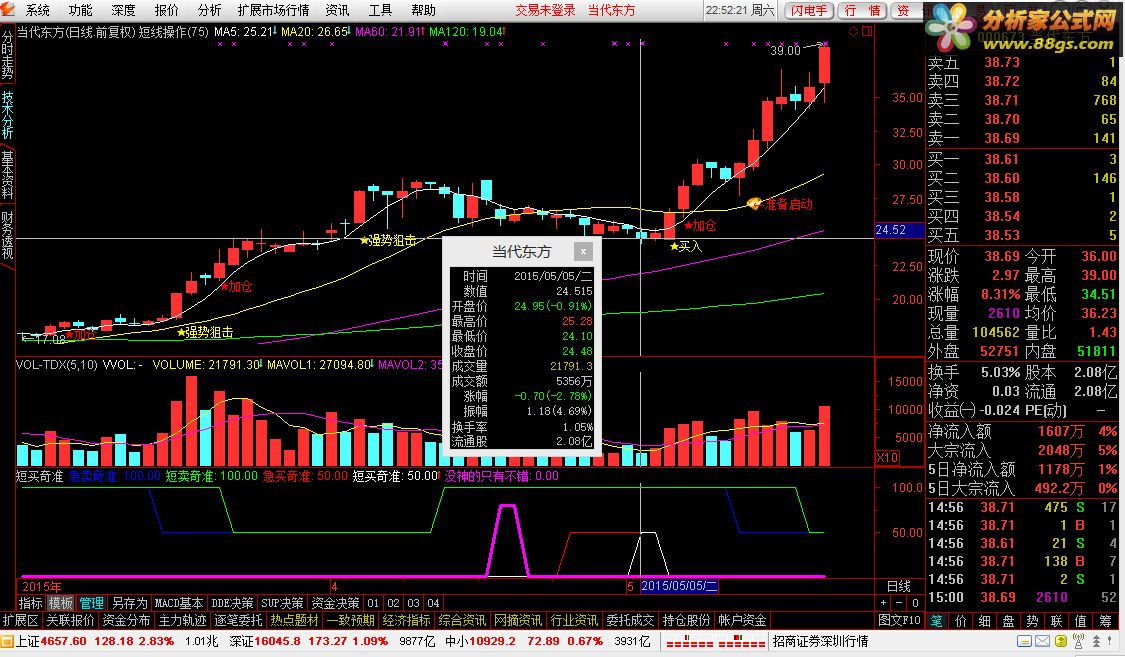The width and height of the screenshot is (1125, 657).
Task: Open the 资讯 menu
Action: coord(337,10)
